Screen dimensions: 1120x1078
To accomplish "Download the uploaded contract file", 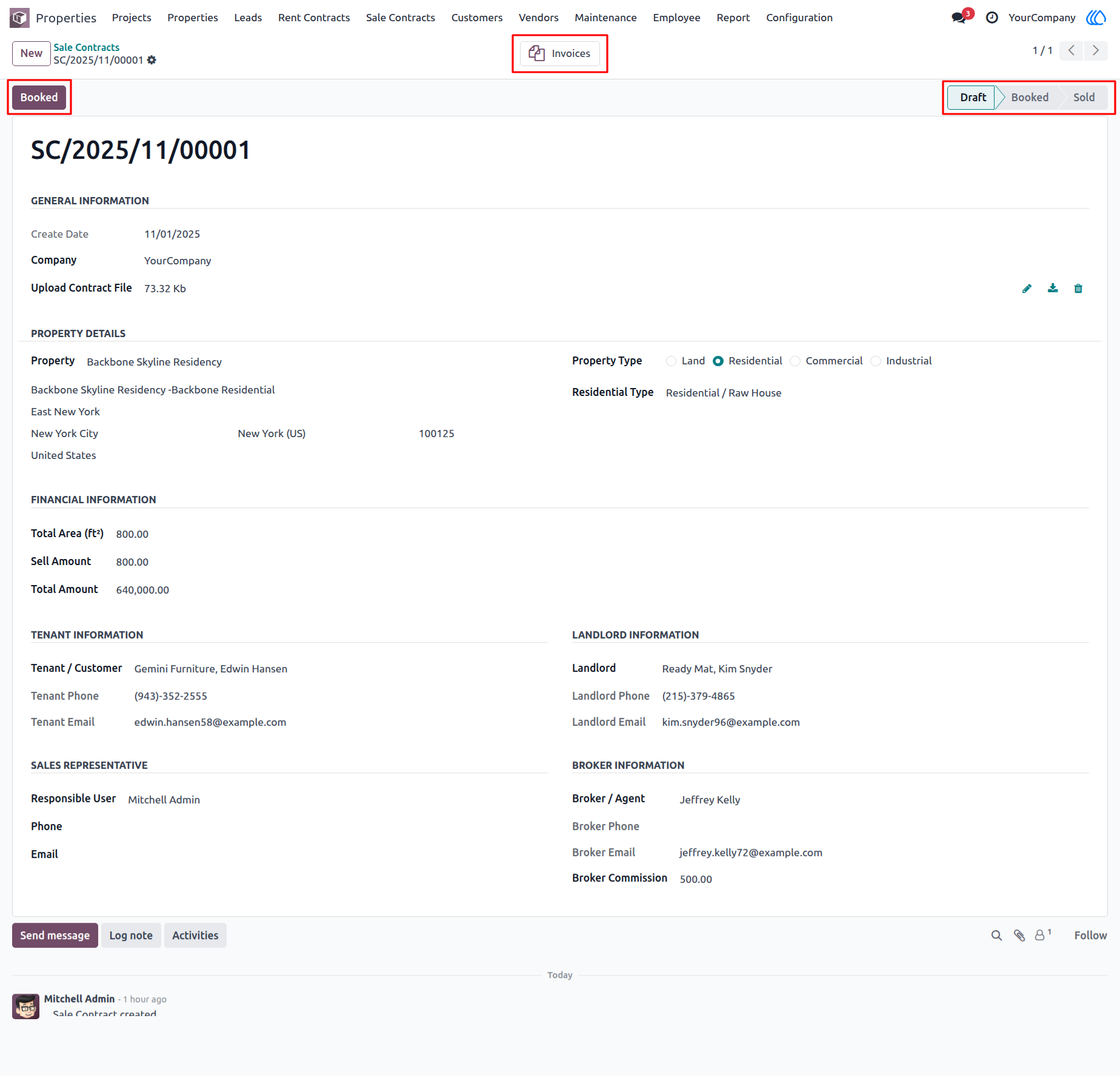I will [1053, 289].
